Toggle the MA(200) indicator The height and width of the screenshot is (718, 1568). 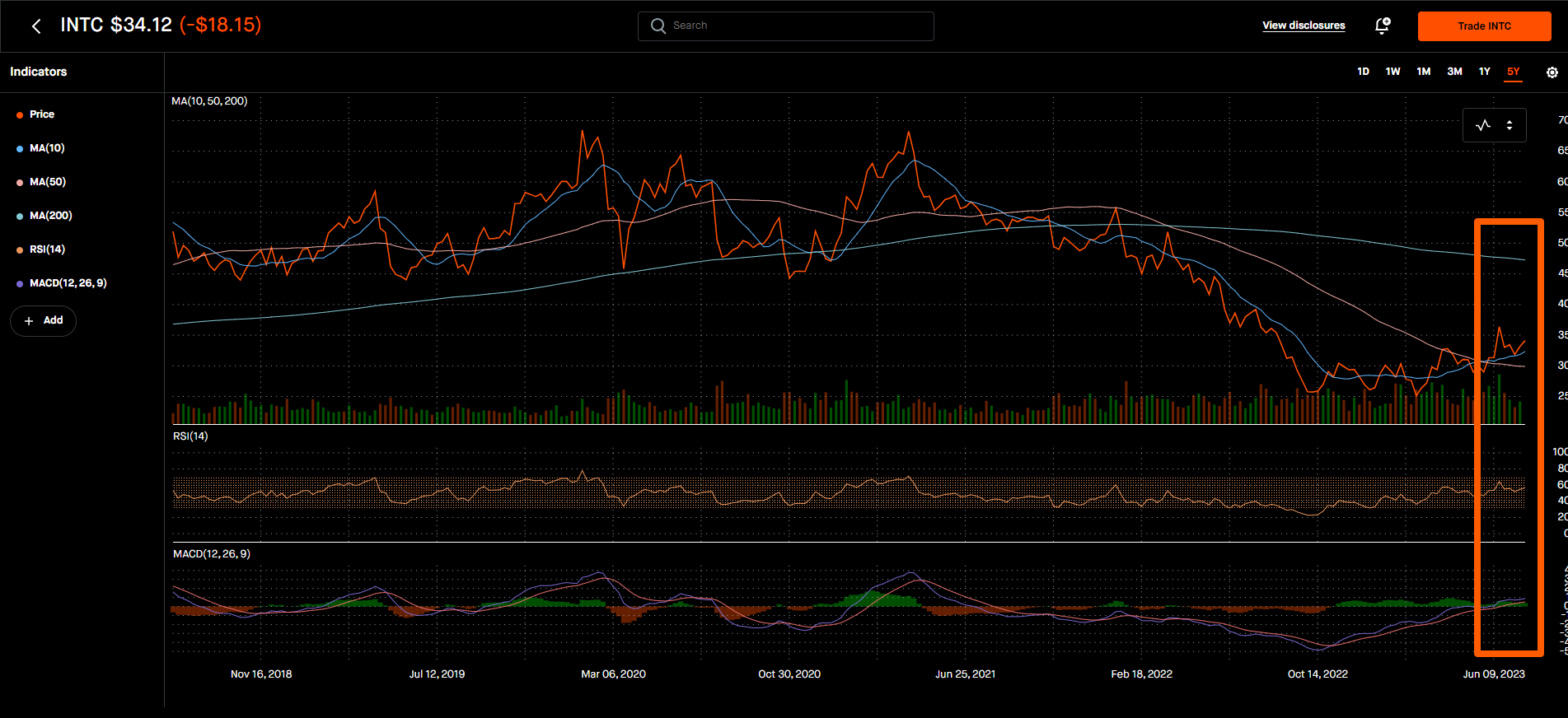(44, 216)
